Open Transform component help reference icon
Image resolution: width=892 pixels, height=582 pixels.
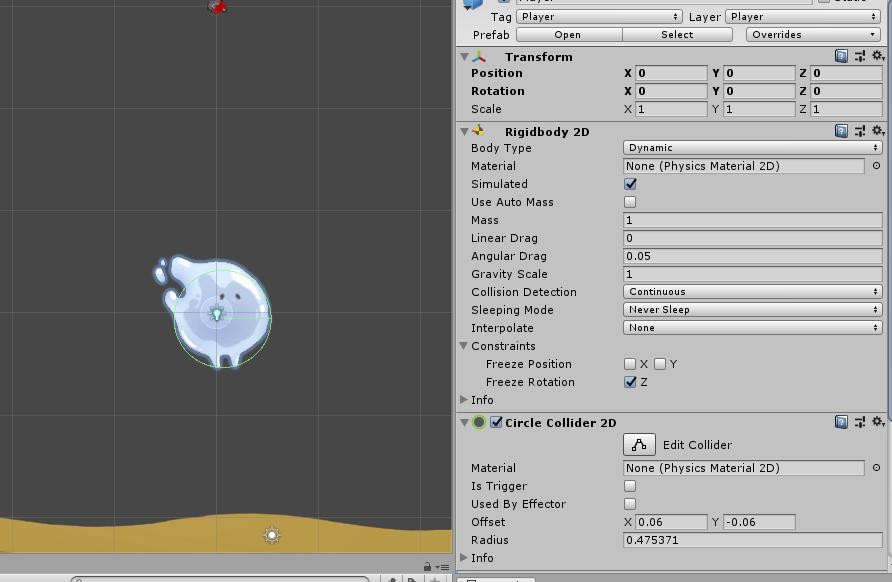(841, 56)
